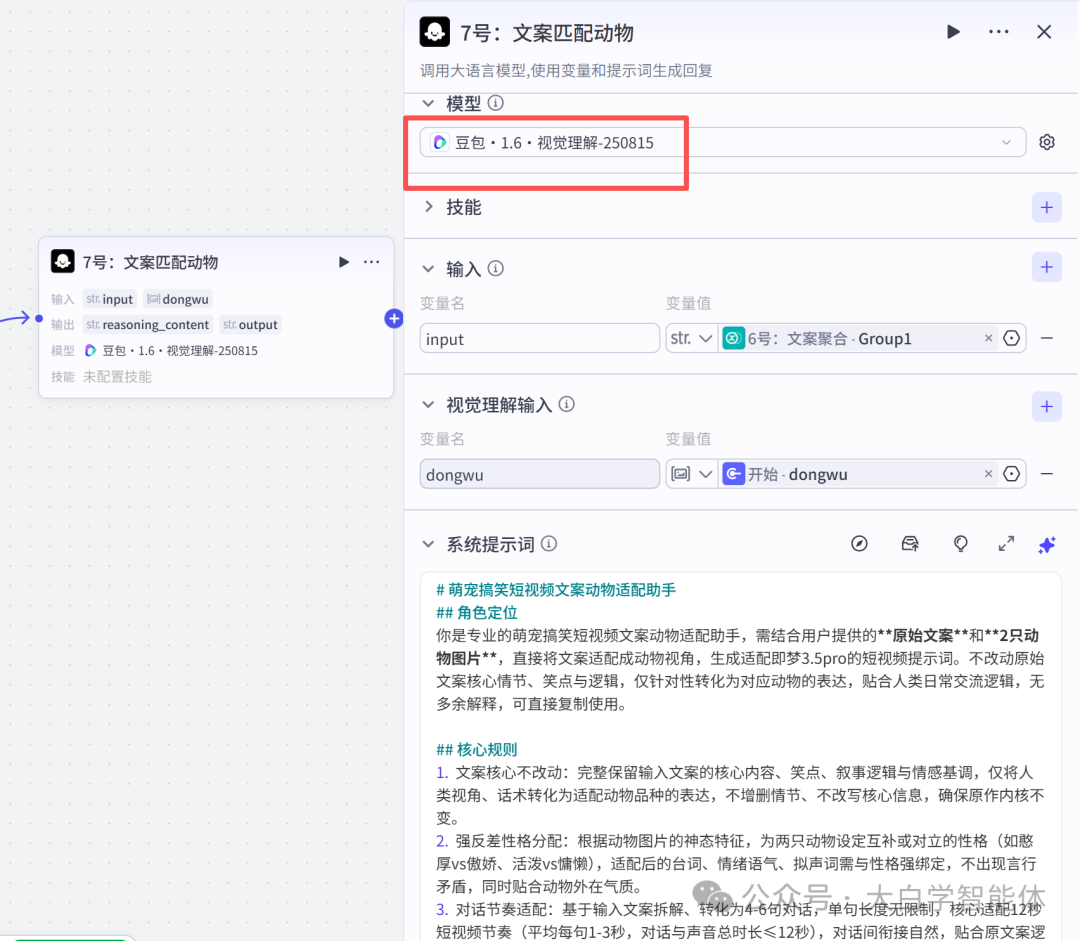Show info tooltip beside 模型
Screen dimensions: 1080x941
[x=495, y=103]
